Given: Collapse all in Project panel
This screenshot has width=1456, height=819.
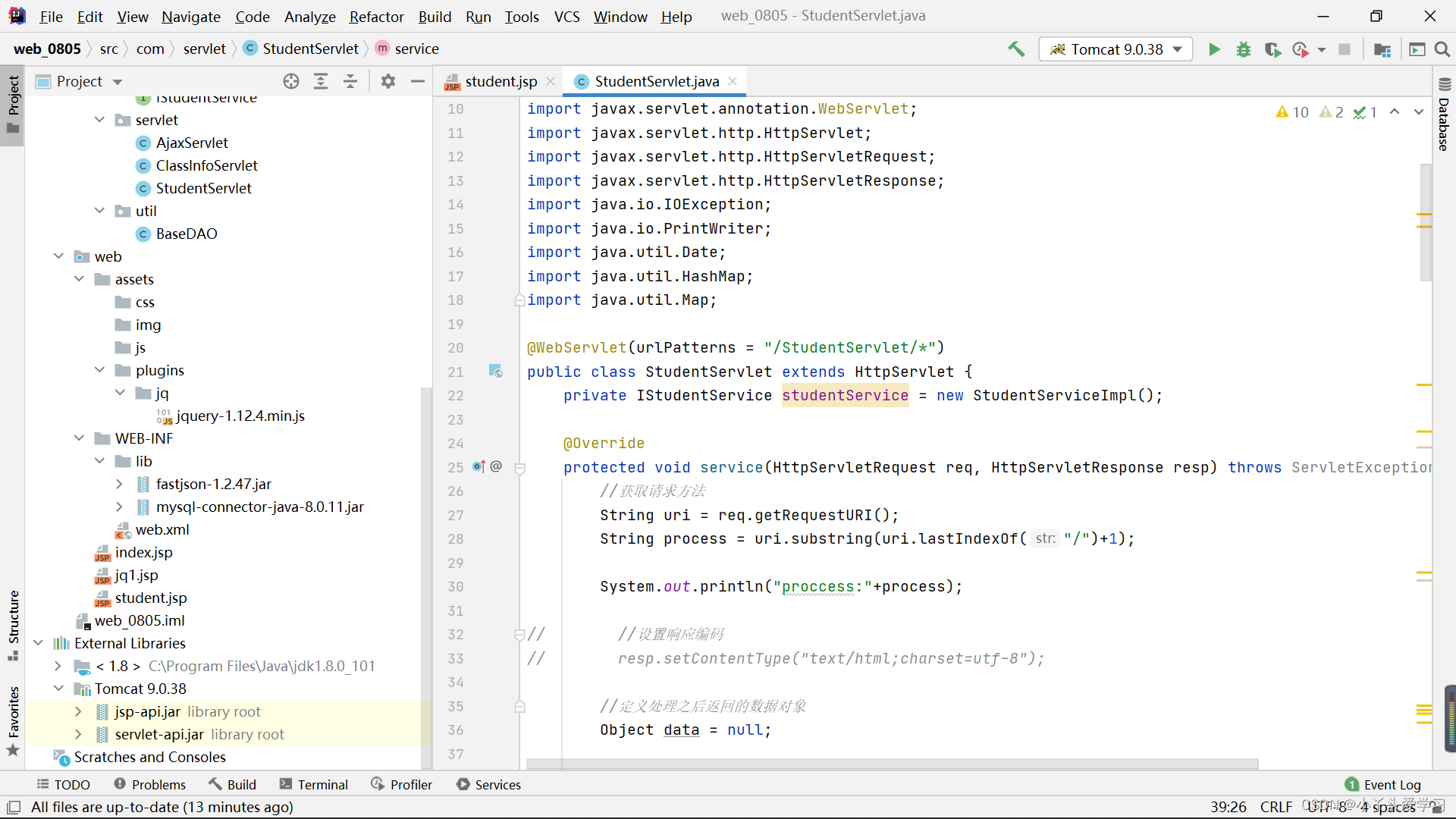Looking at the screenshot, I should [x=350, y=81].
